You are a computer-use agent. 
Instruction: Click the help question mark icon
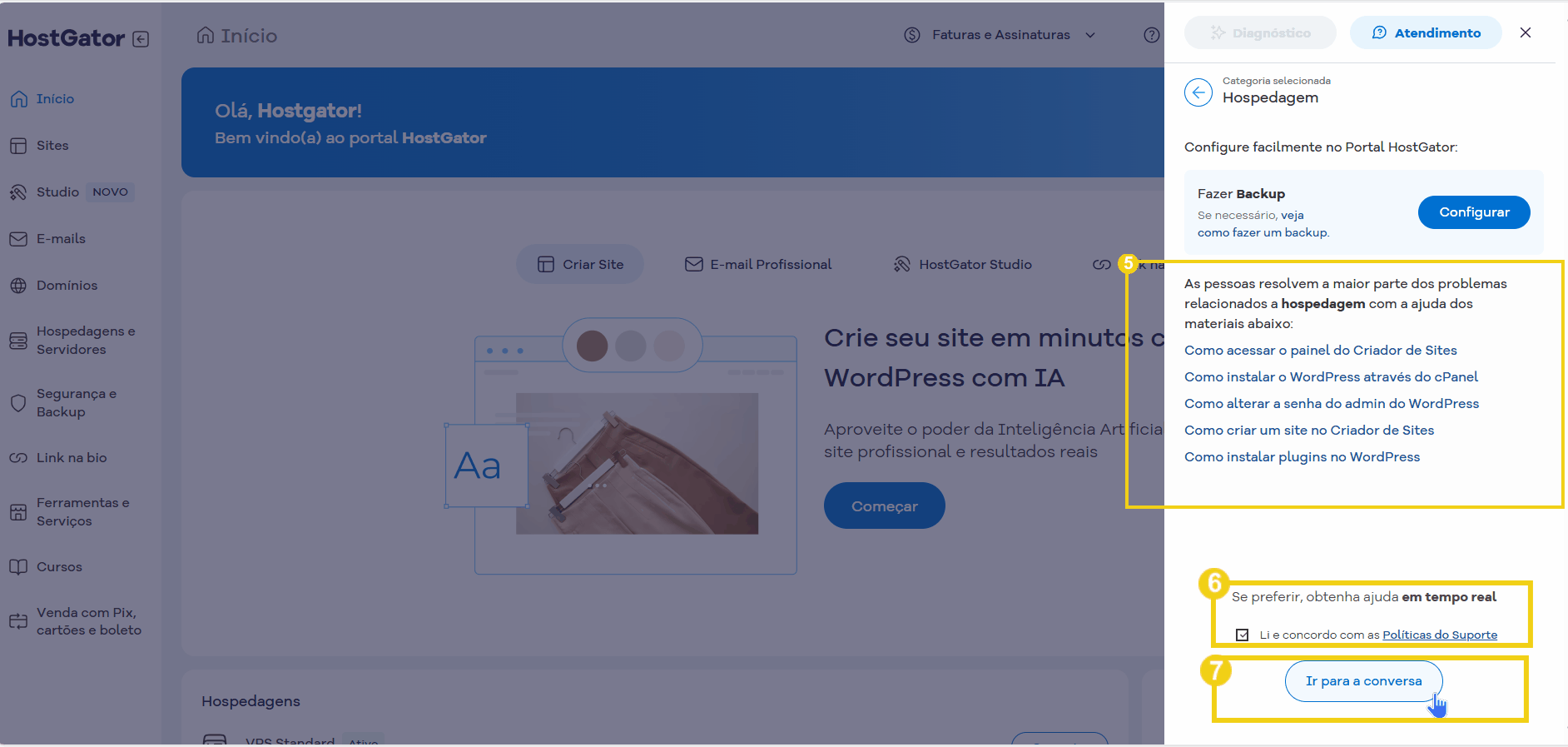click(x=1152, y=35)
